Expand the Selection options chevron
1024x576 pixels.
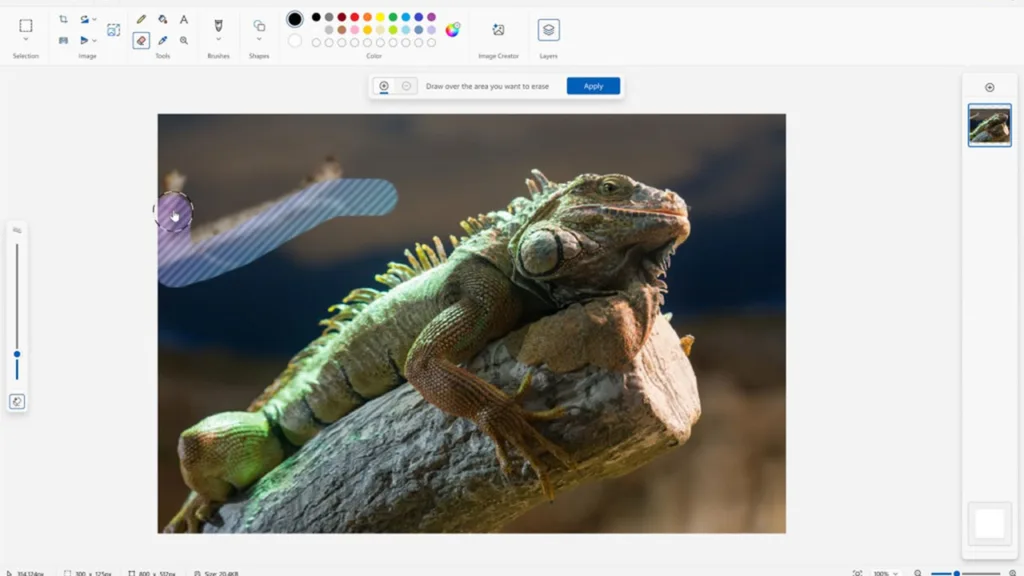tap(25, 39)
